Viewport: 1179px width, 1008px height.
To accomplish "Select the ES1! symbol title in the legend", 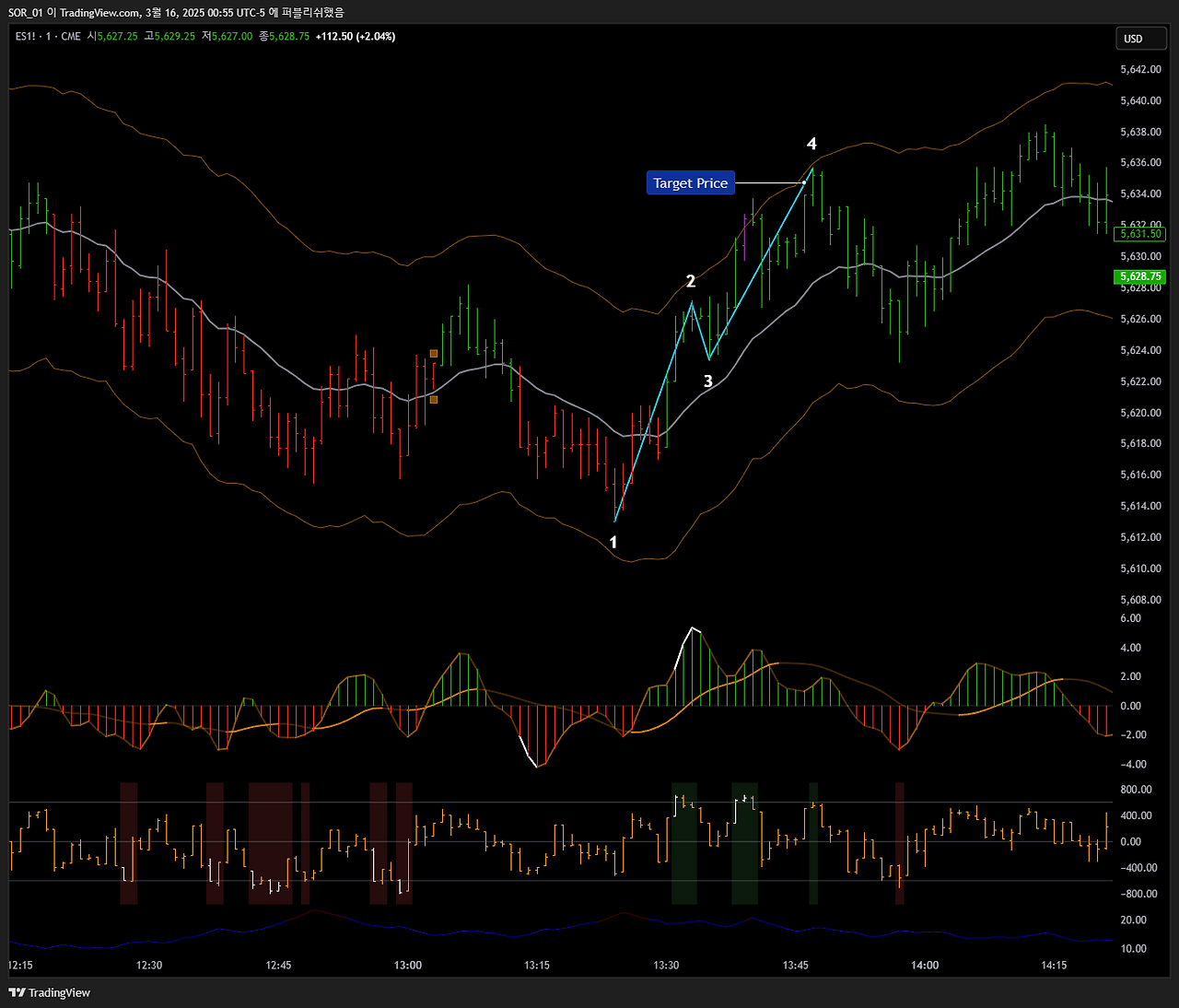I will click(x=26, y=37).
